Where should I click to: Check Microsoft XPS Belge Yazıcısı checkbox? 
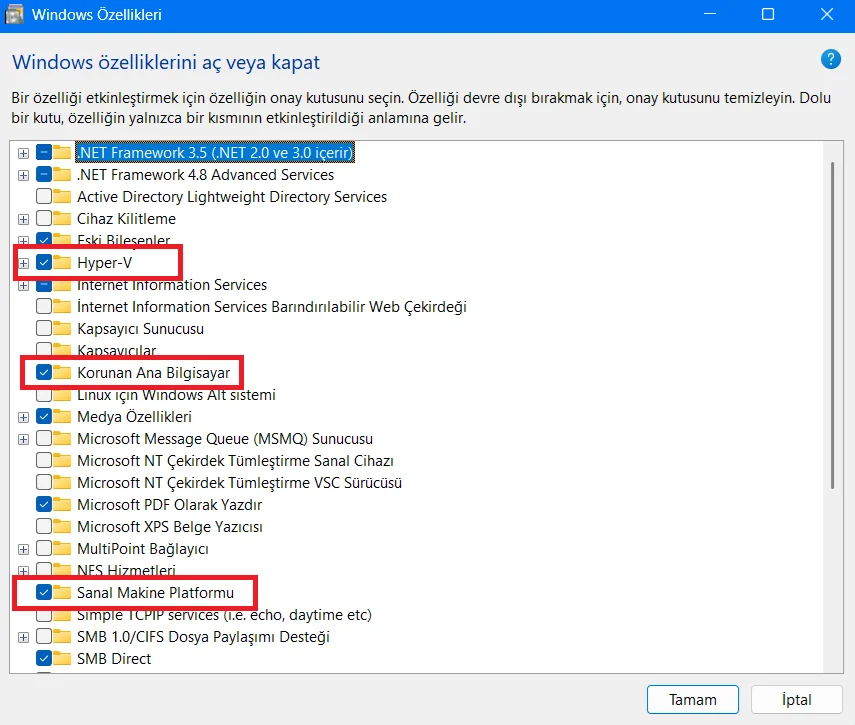pos(44,527)
